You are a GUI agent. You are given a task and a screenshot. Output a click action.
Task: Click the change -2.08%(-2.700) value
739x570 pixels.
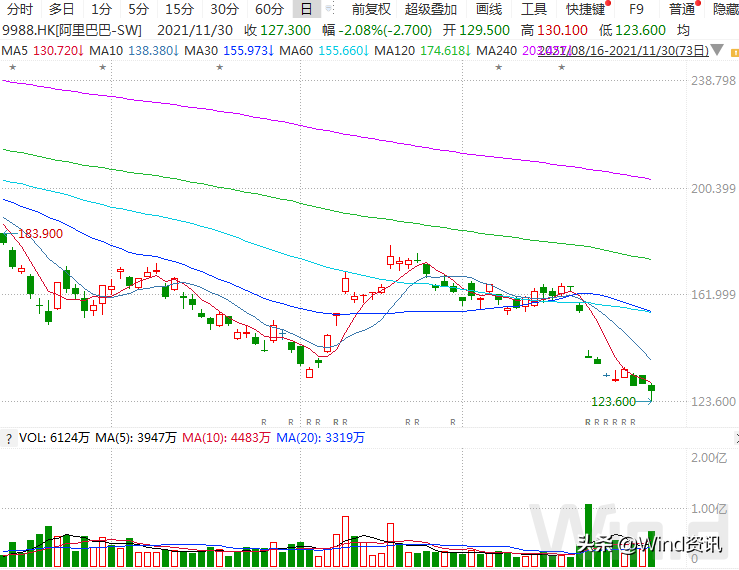pos(385,31)
